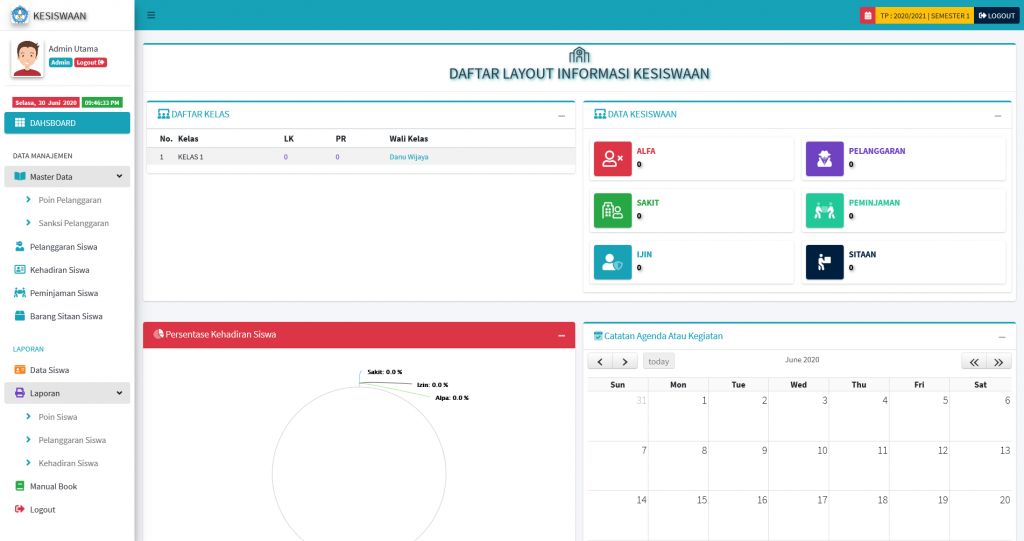Collapse the Catatan Agenda panel
The height and width of the screenshot is (541, 1024).
1002,337
